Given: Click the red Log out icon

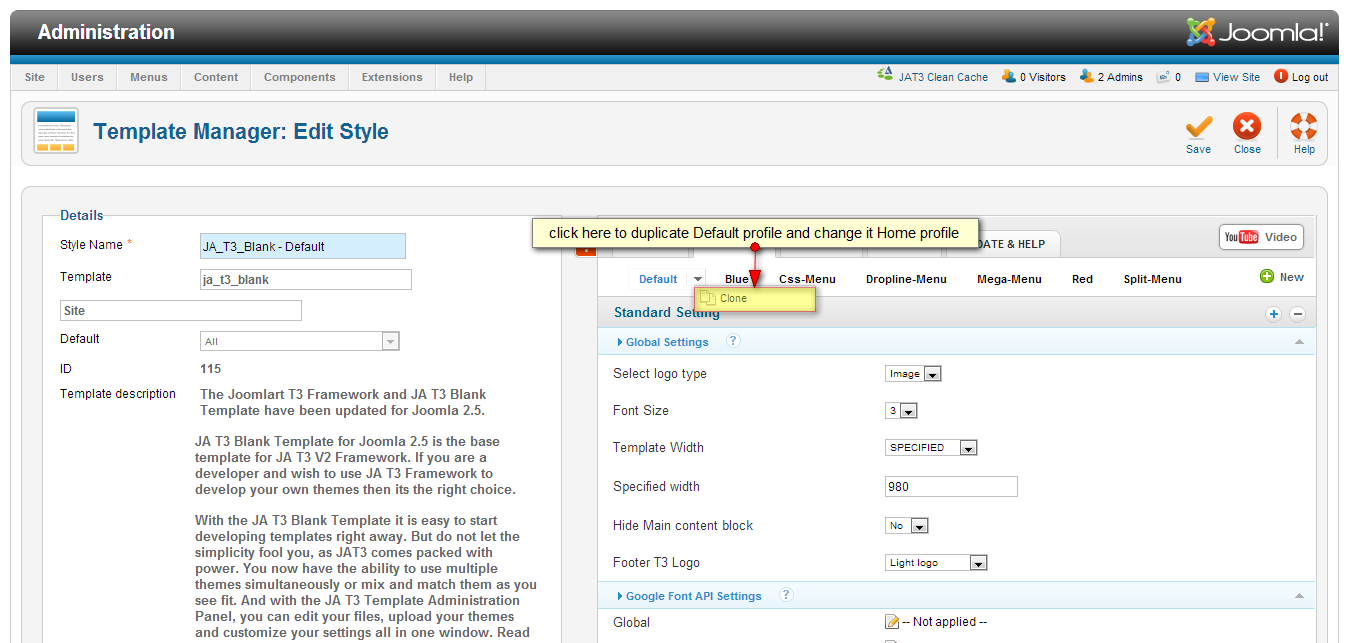Looking at the screenshot, I should point(1281,76).
